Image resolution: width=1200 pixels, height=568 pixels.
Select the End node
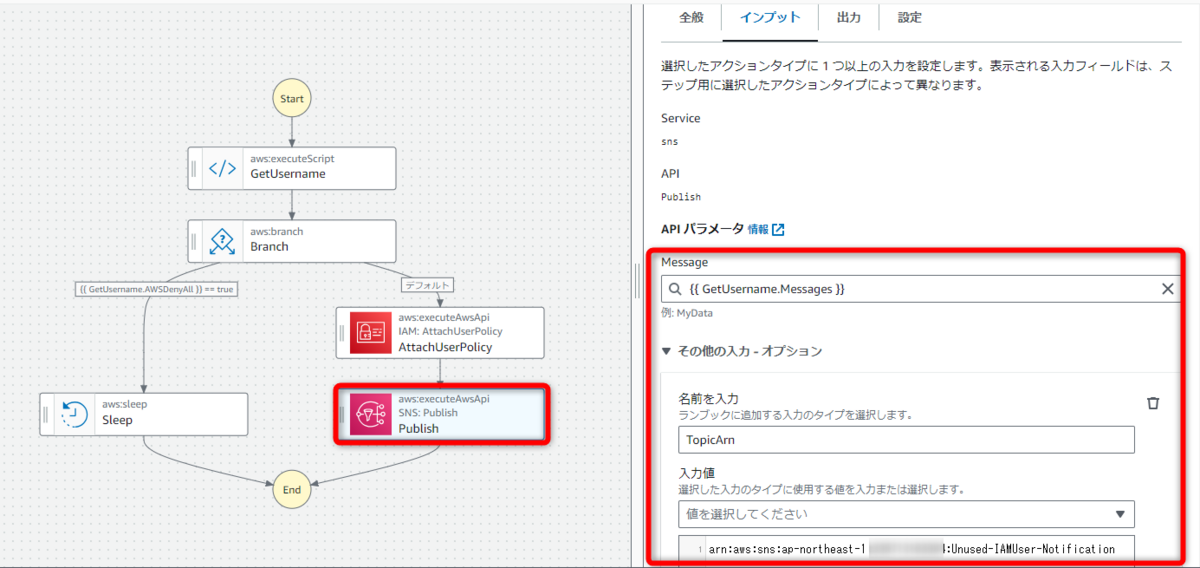292,490
